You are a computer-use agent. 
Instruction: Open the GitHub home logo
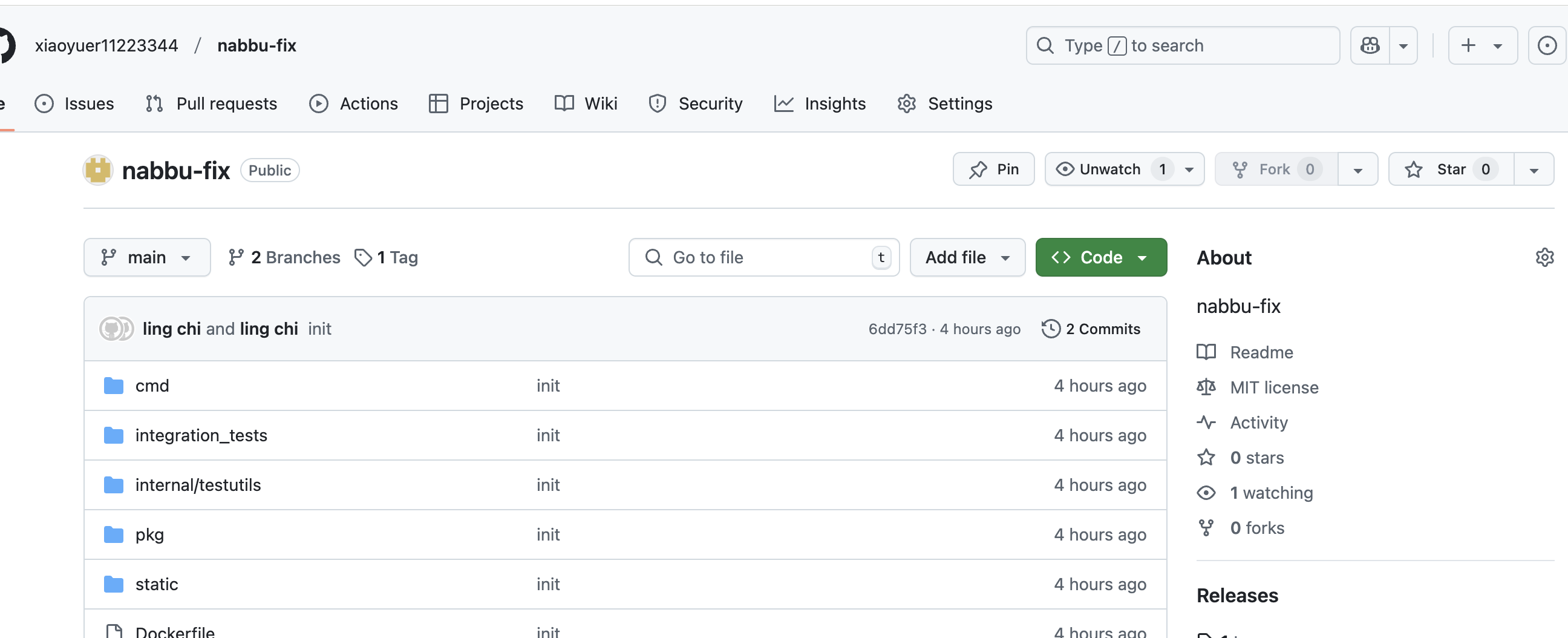point(5,46)
